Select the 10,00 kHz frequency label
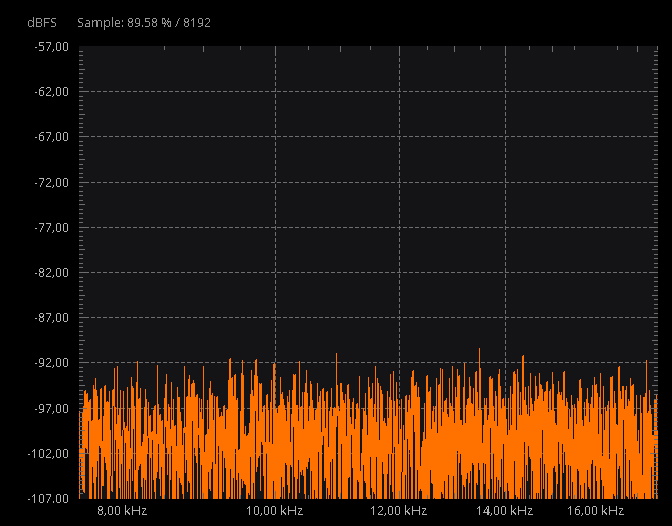Screen dimensions: 672x526 [x=275, y=511]
